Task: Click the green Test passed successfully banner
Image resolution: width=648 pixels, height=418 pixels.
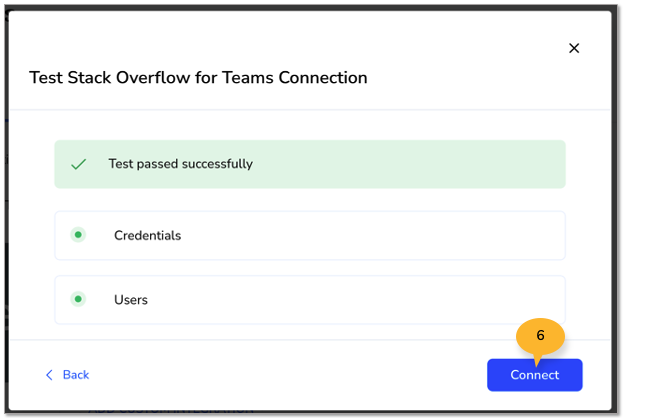Action: (x=310, y=164)
